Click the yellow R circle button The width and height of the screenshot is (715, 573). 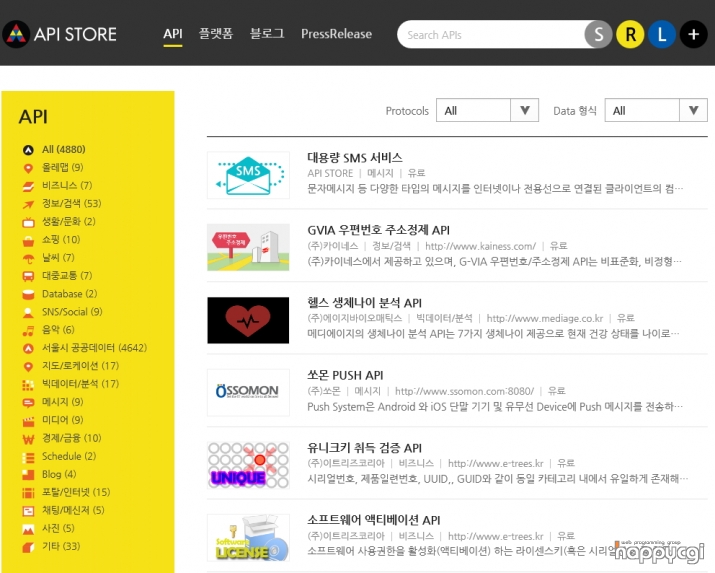pyautogui.click(x=630, y=34)
